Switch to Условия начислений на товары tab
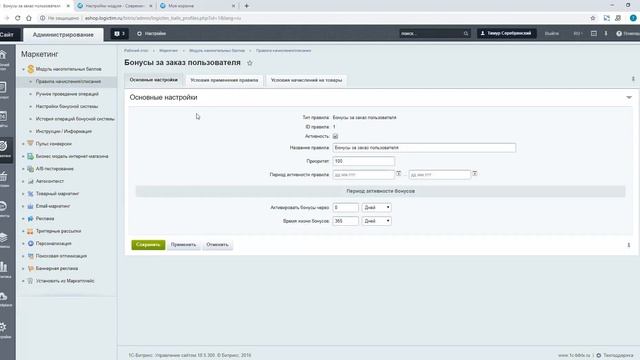 [307, 80]
